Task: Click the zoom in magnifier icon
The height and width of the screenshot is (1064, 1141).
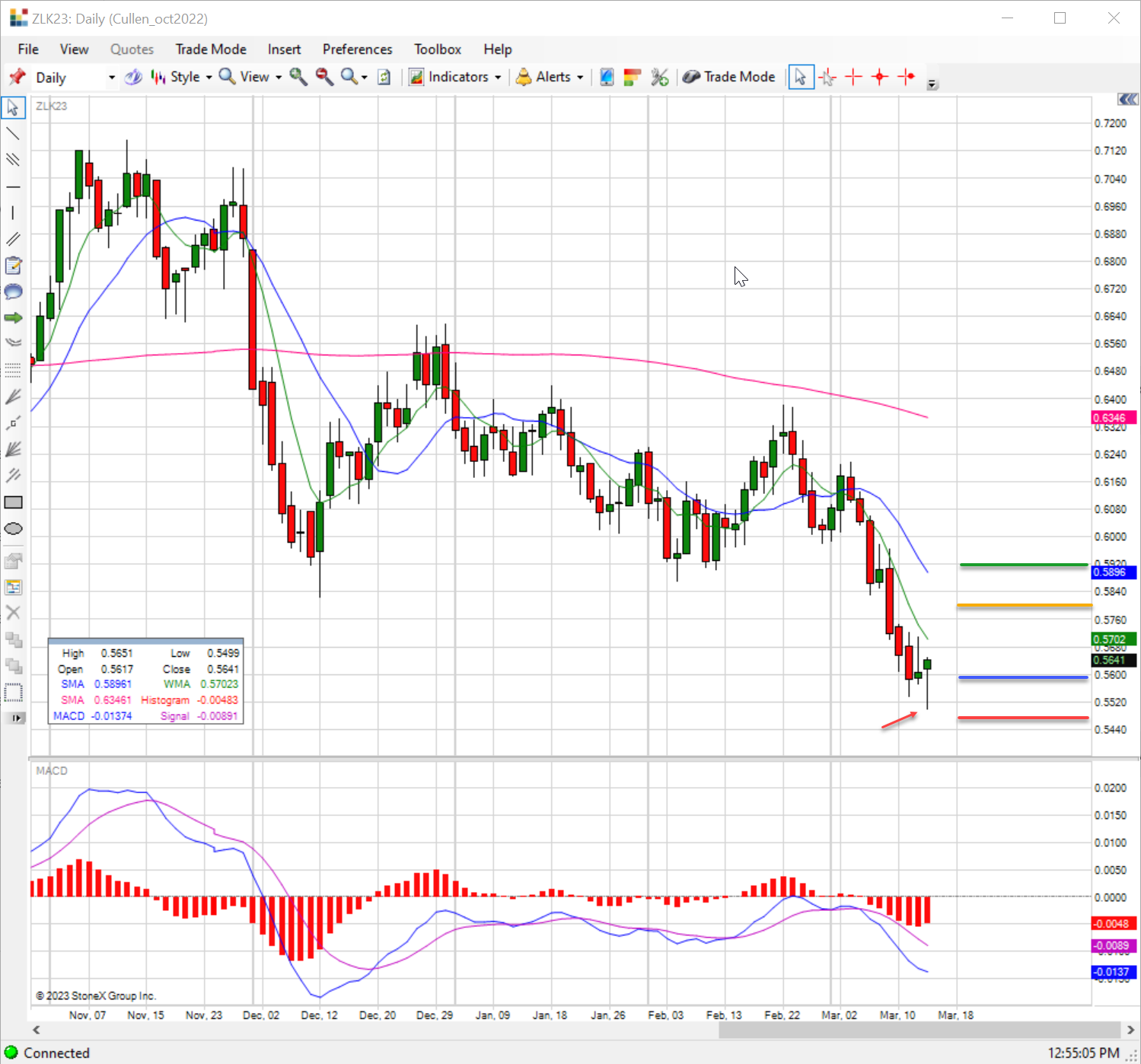Action: click(x=298, y=77)
